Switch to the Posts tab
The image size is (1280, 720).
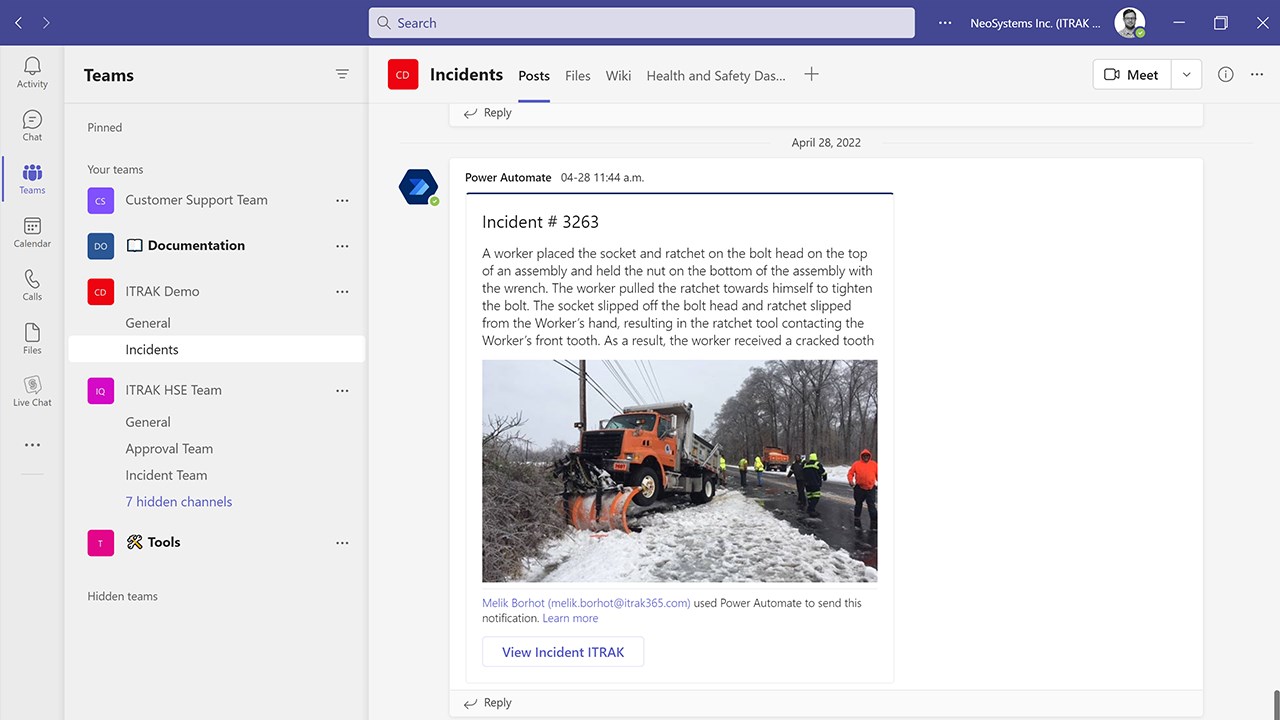[x=534, y=75]
